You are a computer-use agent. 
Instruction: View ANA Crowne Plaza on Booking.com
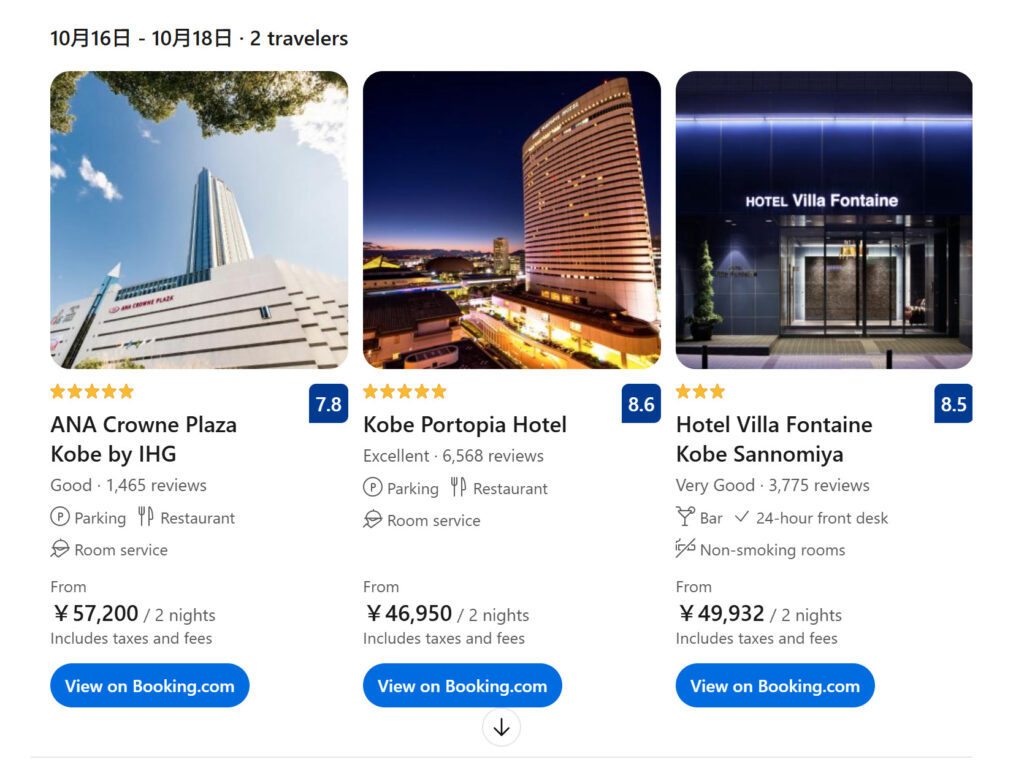point(149,686)
